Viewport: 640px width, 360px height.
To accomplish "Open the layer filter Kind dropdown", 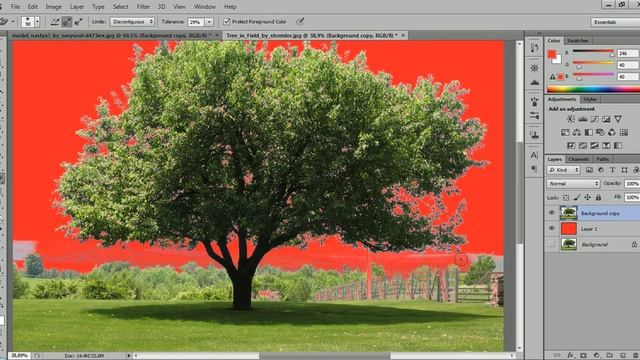I will (x=564, y=170).
